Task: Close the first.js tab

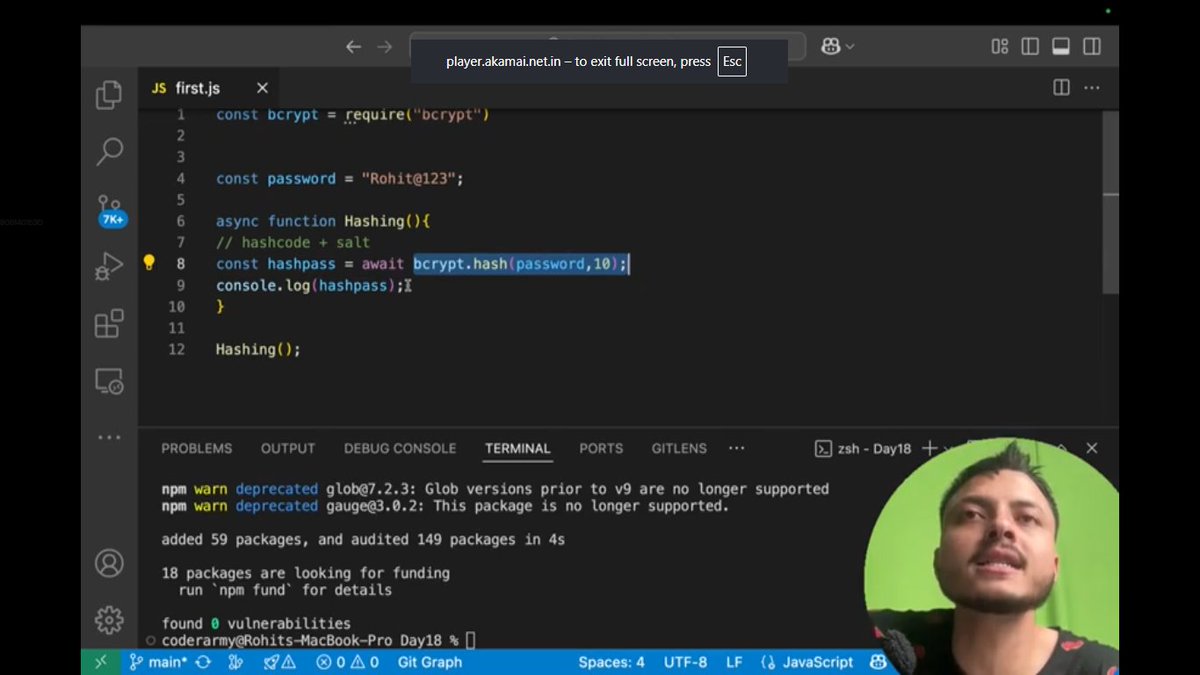Action: (x=262, y=88)
